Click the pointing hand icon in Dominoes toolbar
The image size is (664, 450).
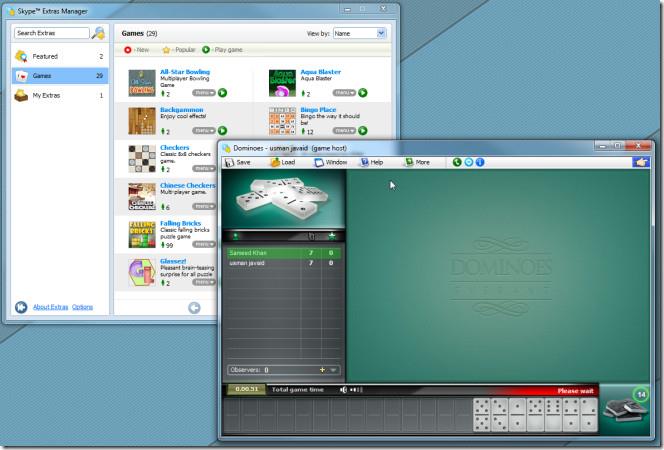click(641, 162)
